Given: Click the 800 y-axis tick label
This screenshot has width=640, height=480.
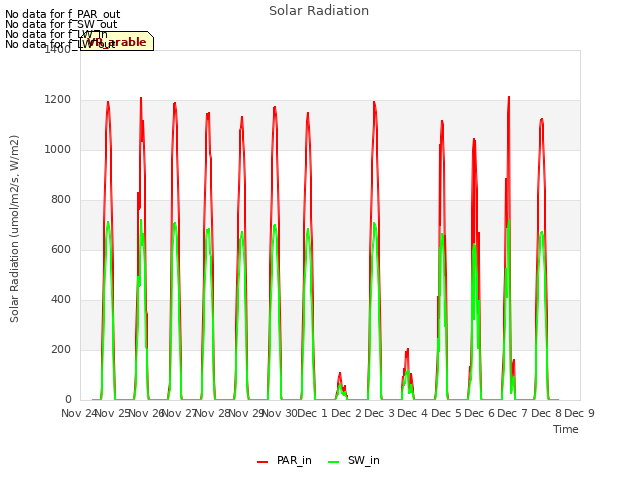Looking at the screenshot, I should tap(61, 200).
